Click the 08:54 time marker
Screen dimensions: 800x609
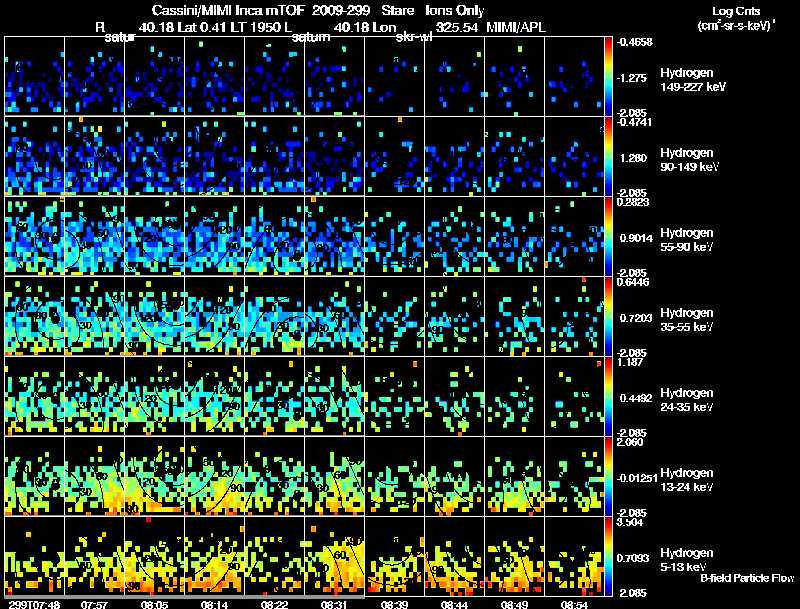tap(574, 604)
